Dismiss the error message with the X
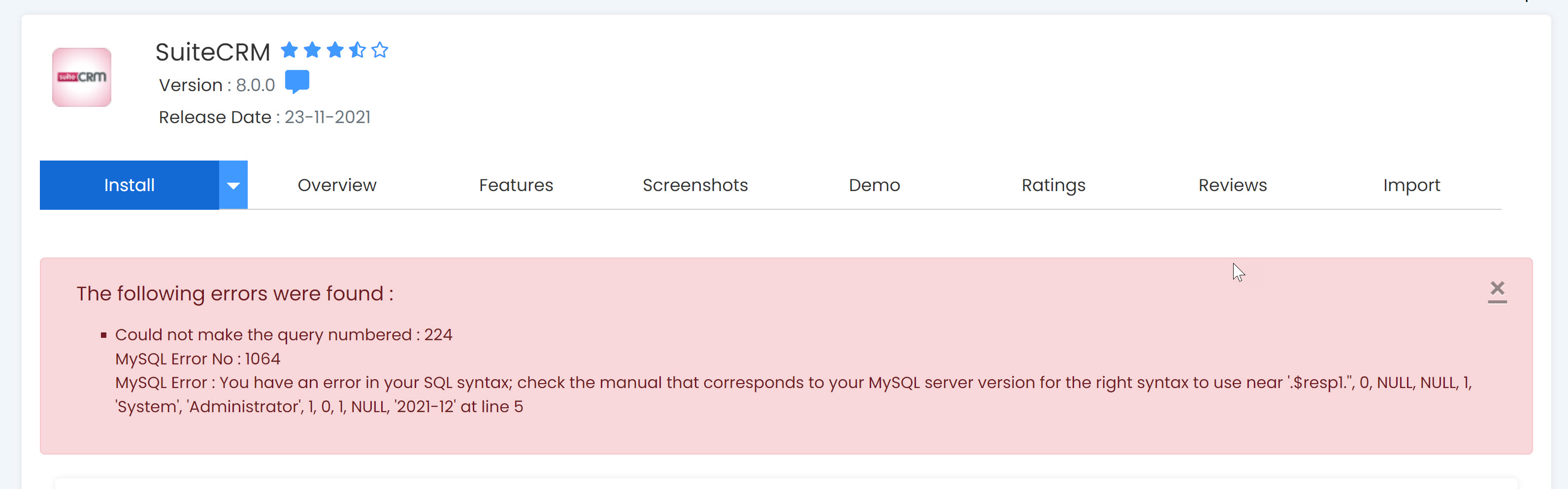The image size is (1568, 489). pos(1498,290)
